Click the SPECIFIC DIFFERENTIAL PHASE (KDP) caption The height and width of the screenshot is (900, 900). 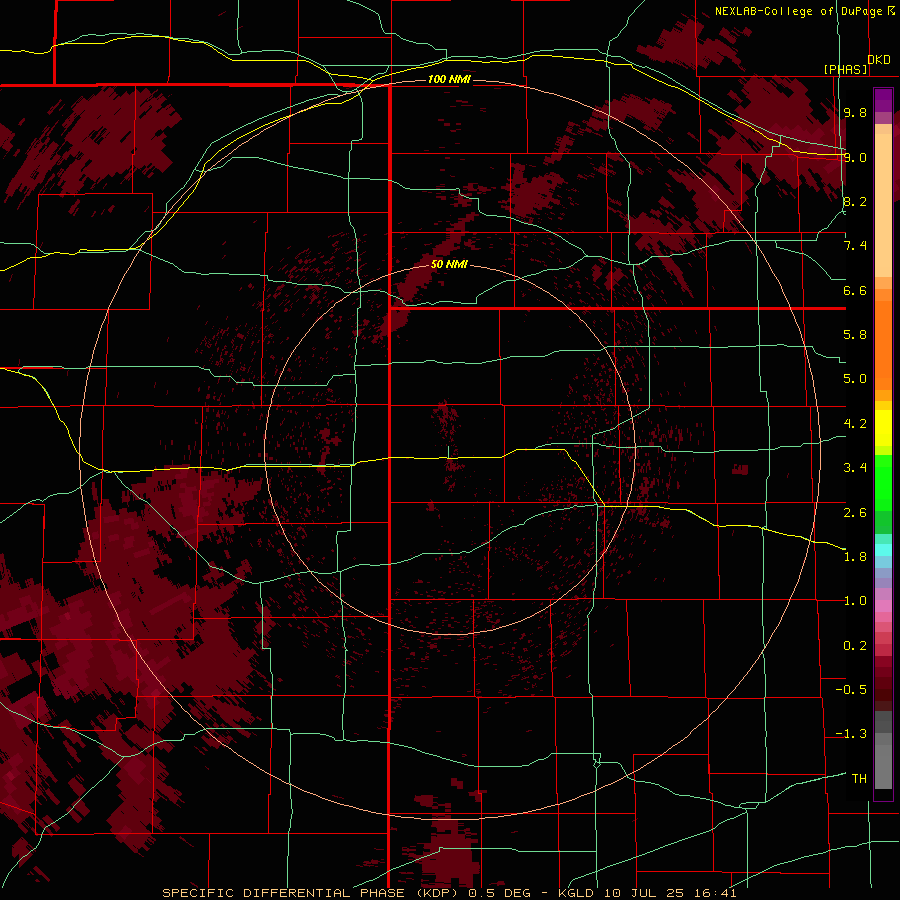tap(312, 893)
